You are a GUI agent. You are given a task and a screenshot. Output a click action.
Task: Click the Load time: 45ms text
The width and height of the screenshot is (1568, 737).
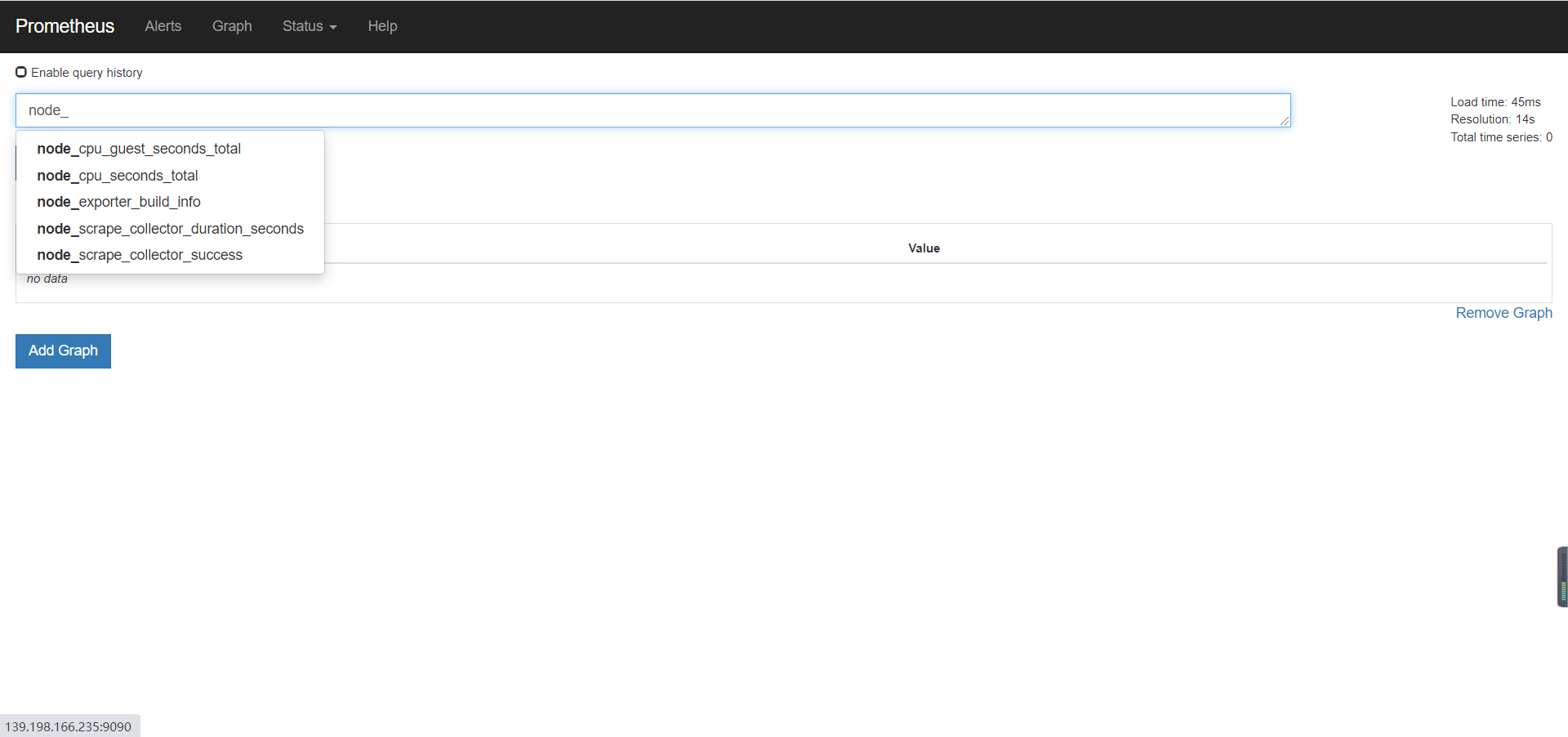coord(1495,102)
